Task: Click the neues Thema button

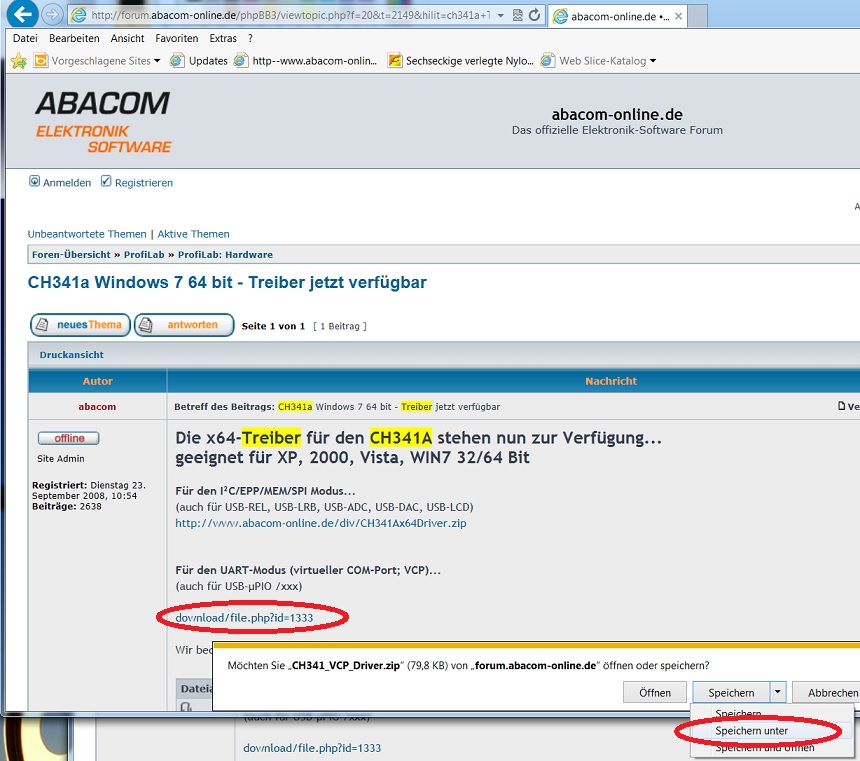Action: click(x=80, y=325)
